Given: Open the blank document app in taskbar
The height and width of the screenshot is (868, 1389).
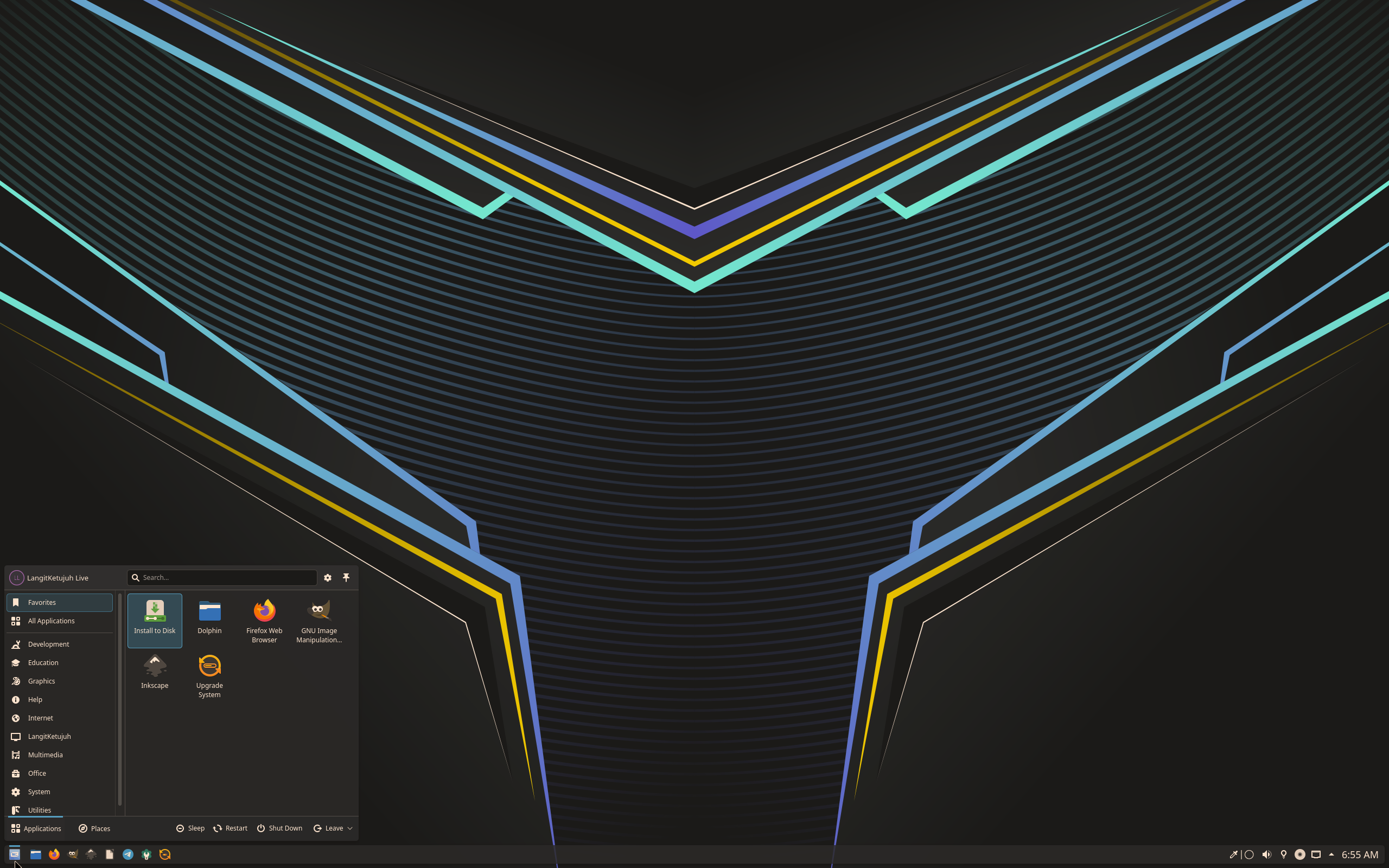Looking at the screenshot, I should click(109, 854).
